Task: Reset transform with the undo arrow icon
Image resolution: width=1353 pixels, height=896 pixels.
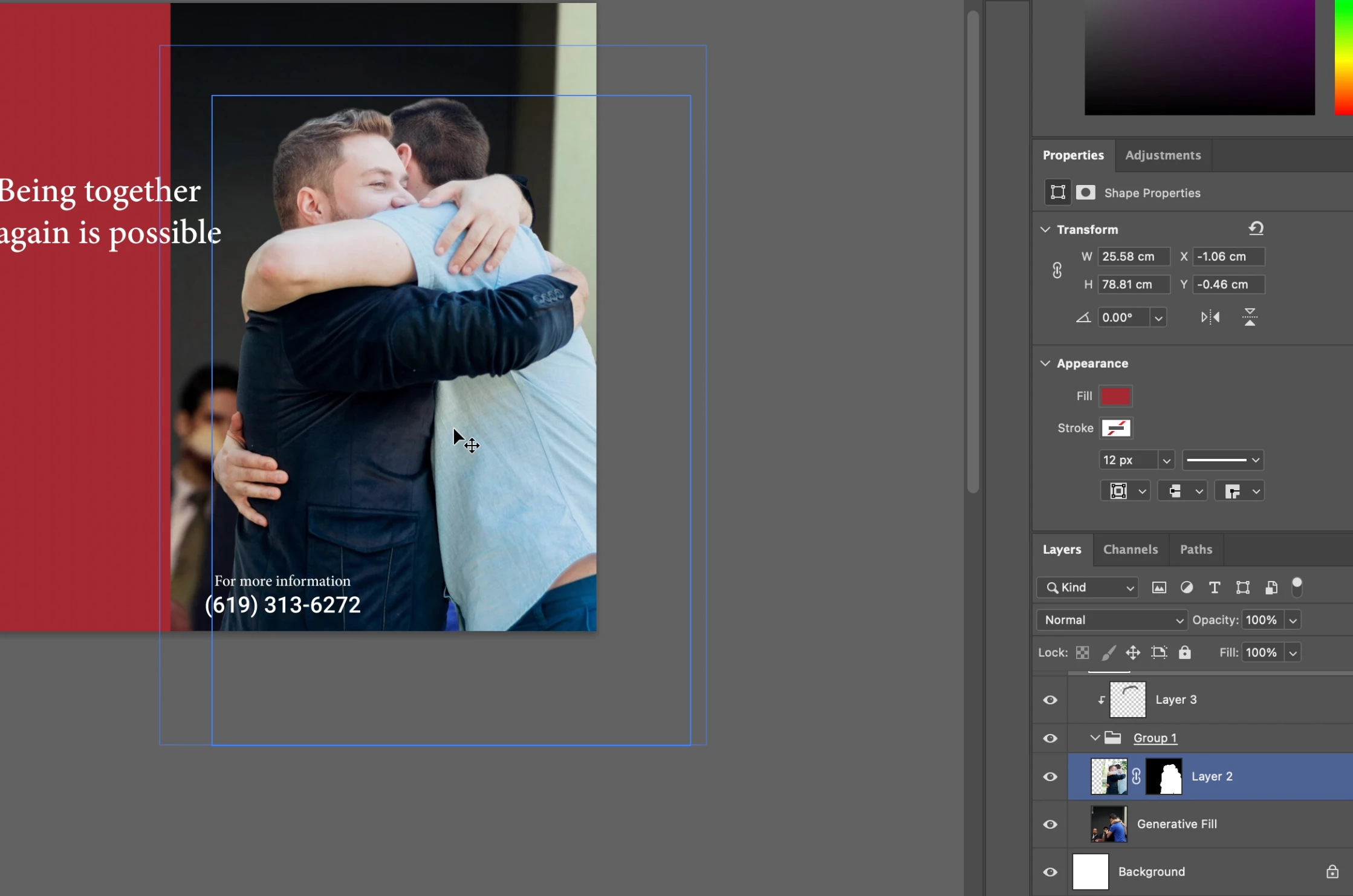Action: click(1256, 229)
